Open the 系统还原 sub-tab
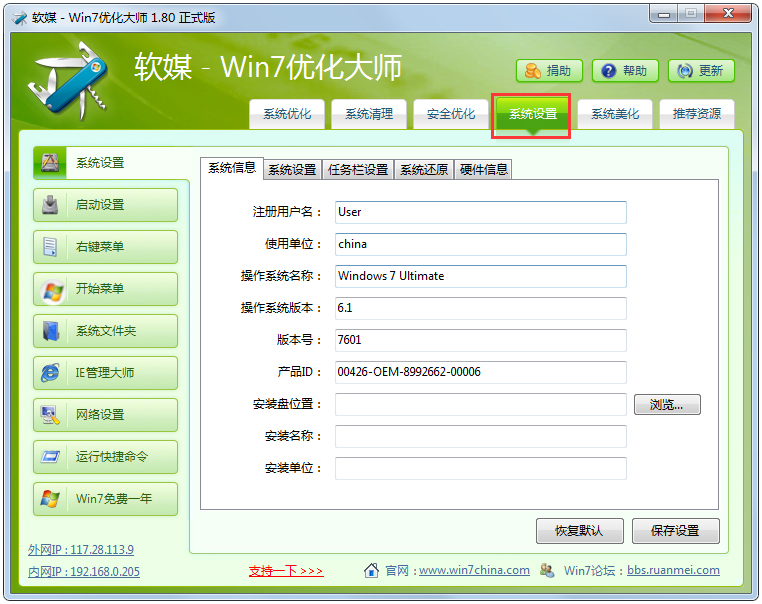The width and height of the screenshot is (762, 604). coord(424,170)
